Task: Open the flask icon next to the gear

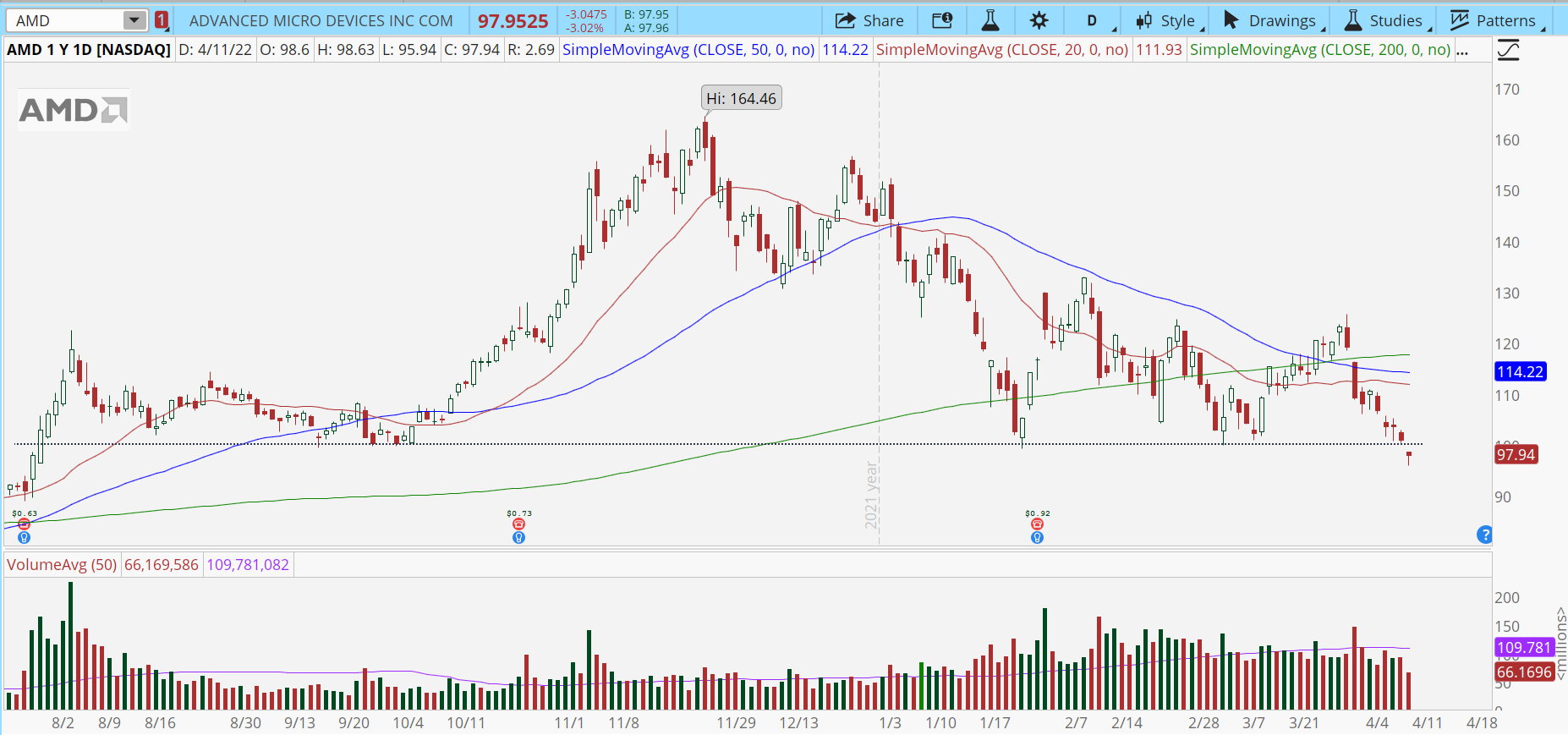Action: click(x=990, y=20)
